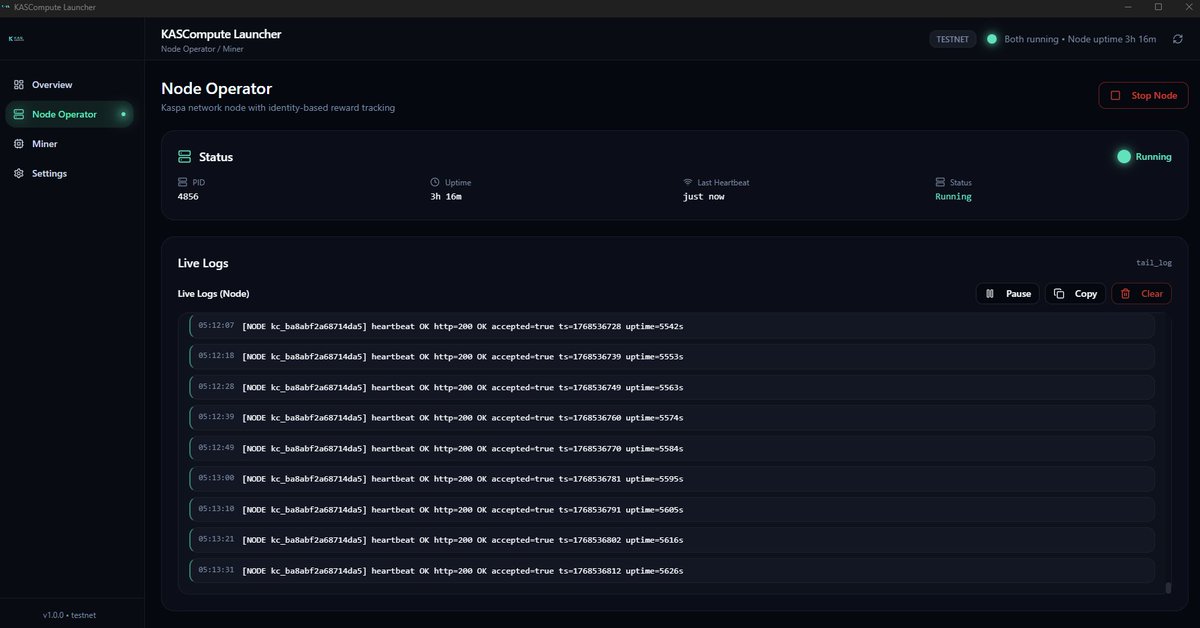Viewport: 1200px width, 628px height.
Task: Click the TESTNET network badge
Action: [952, 39]
